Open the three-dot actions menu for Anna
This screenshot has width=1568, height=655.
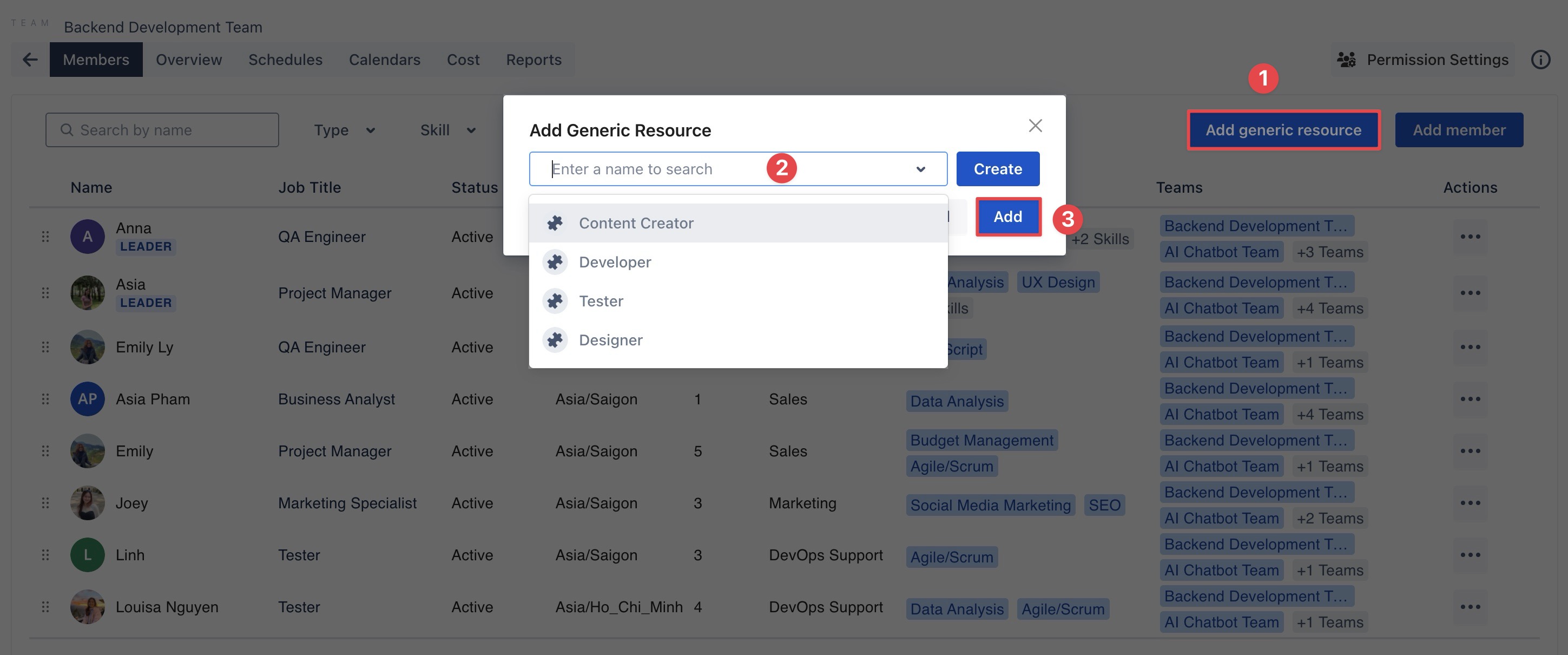coord(1470,237)
